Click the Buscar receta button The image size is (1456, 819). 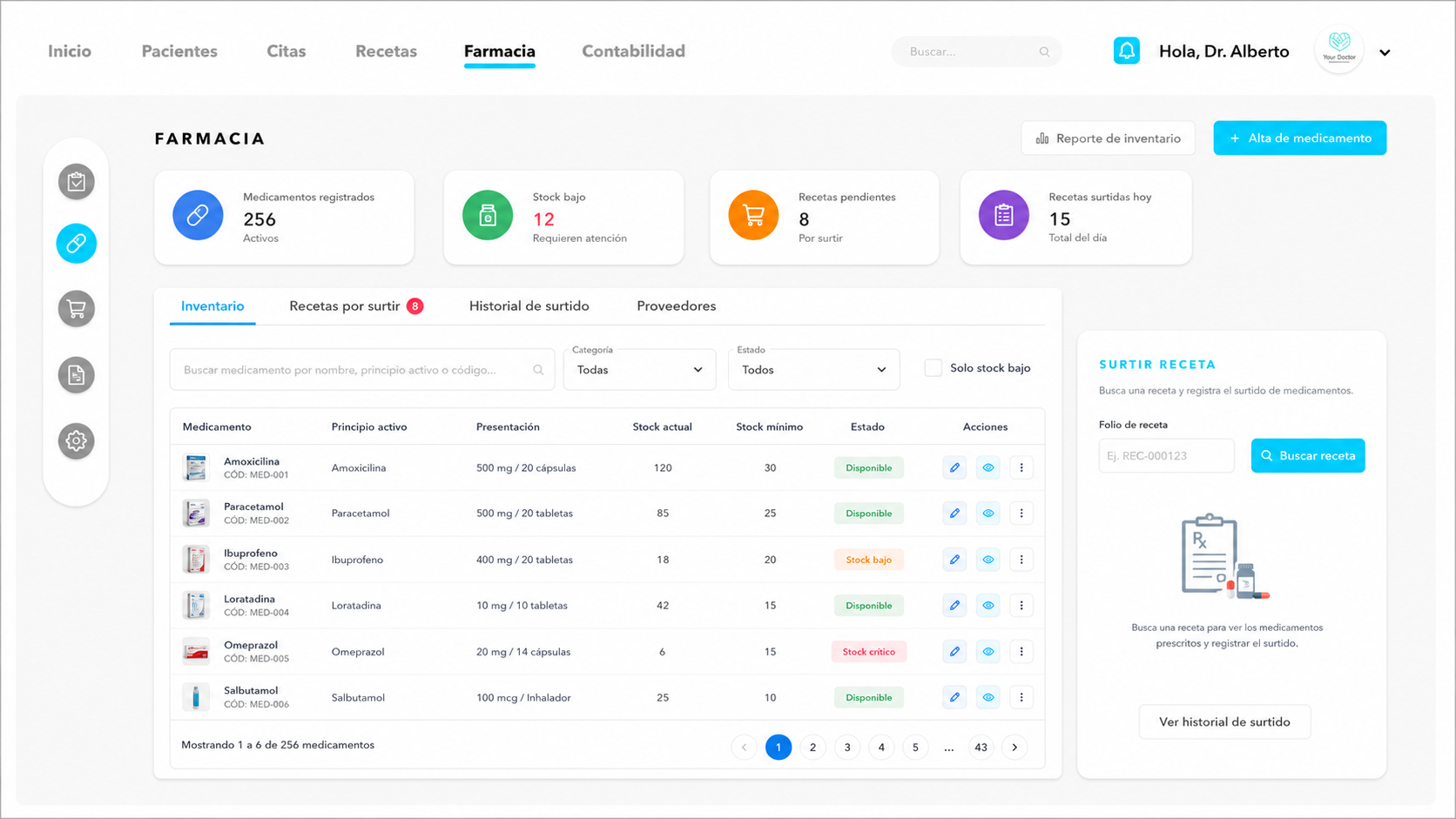pyautogui.click(x=1308, y=456)
